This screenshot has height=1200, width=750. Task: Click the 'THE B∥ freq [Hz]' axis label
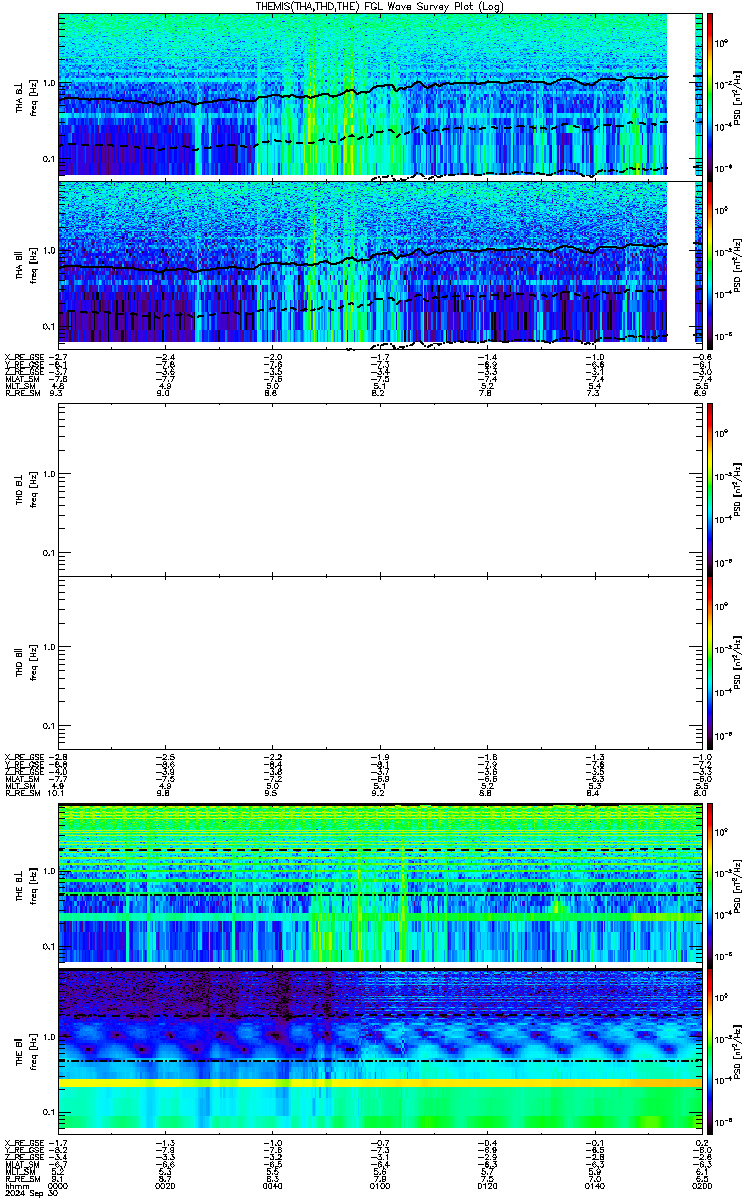[26, 1050]
